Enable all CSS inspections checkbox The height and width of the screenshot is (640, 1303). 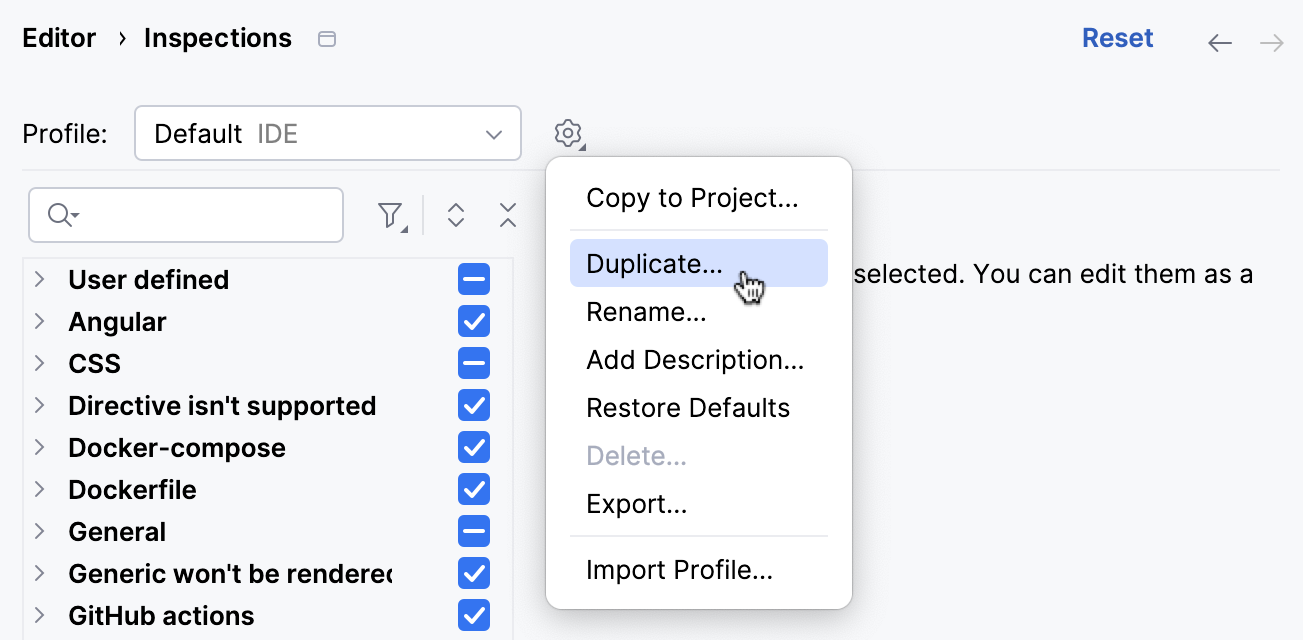[x=473, y=363]
